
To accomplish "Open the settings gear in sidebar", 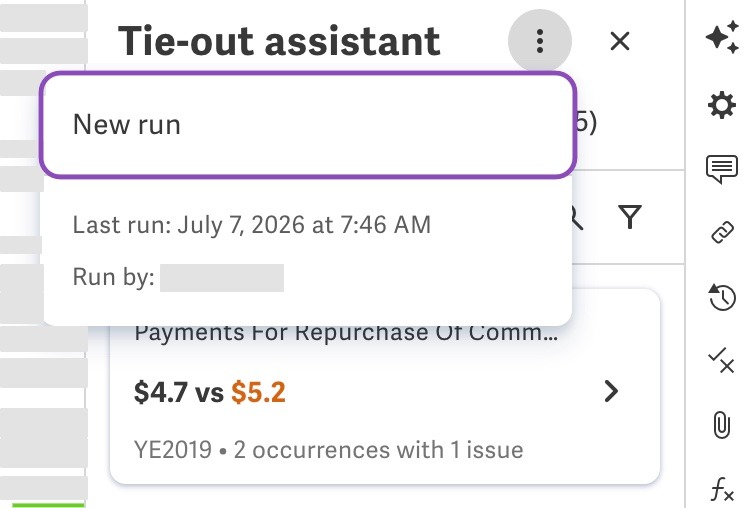I will click(722, 105).
